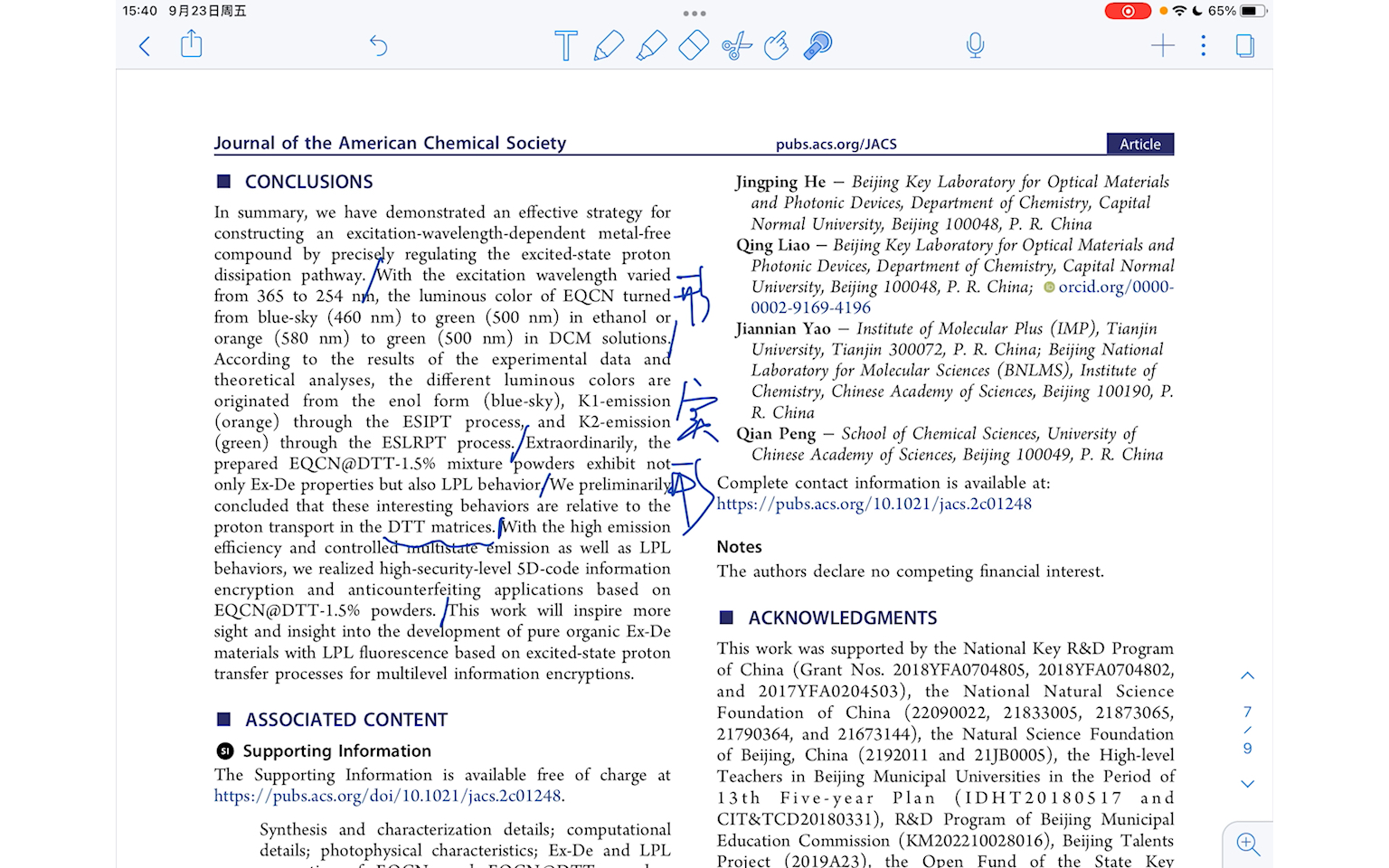Select the Text tool
The image size is (1389, 868).
[x=566, y=45]
